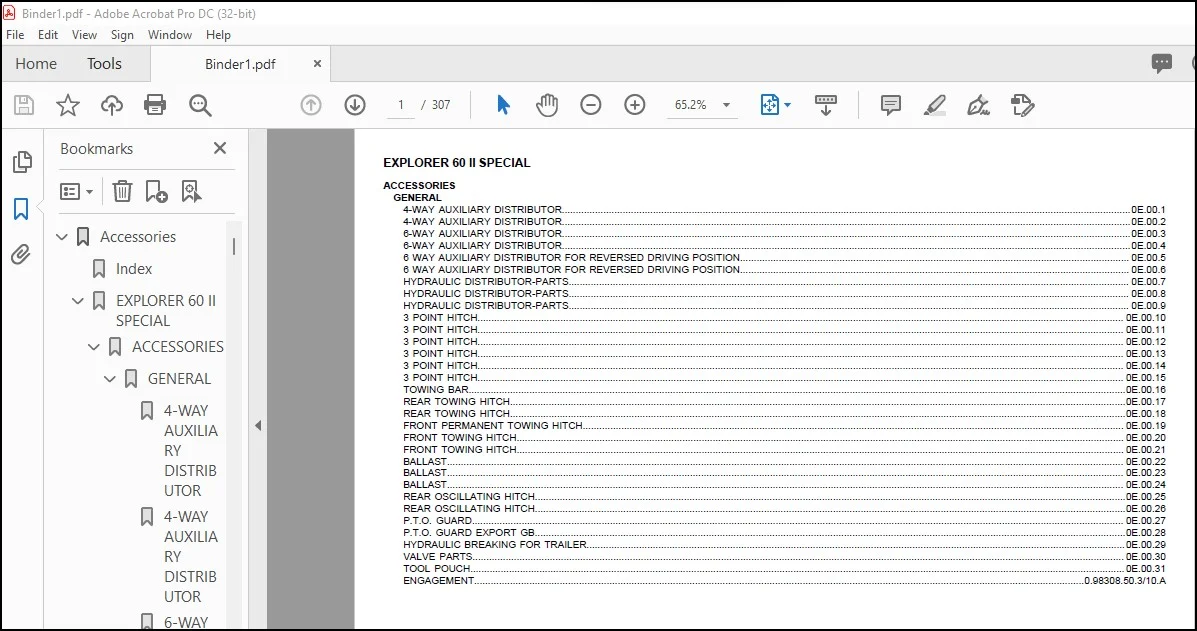Click TOWING BAR entry in contents
The height and width of the screenshot is (631, 1197).
436,389
